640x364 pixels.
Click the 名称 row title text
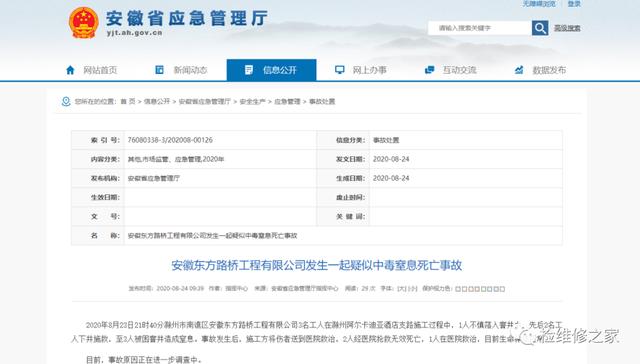[212, 236]
